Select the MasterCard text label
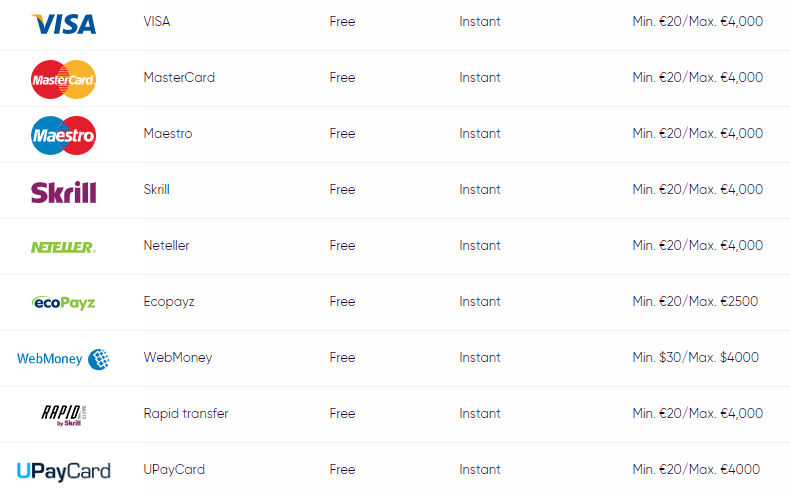Screen dimensions: 789x497 click(x=179, y=77)
